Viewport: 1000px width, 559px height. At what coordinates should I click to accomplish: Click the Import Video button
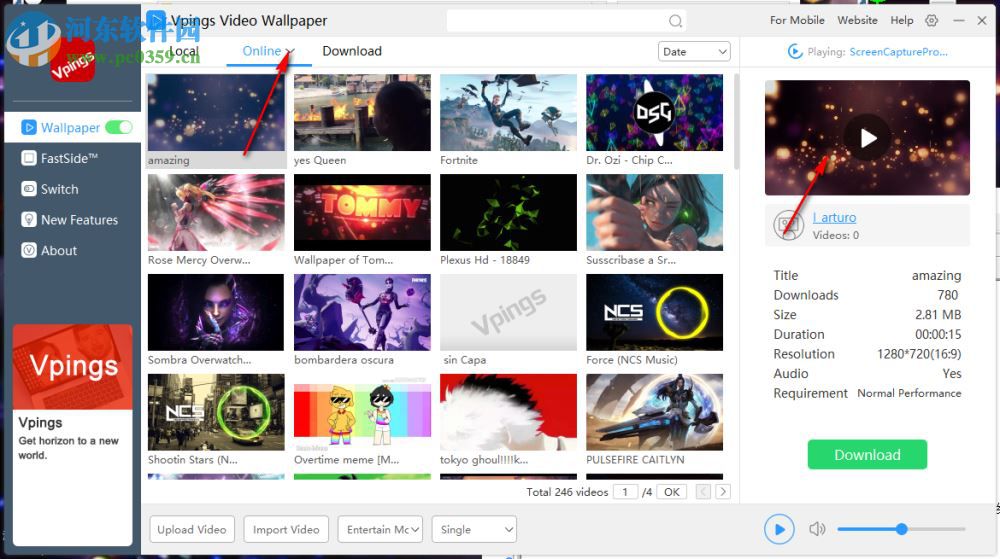286,529
